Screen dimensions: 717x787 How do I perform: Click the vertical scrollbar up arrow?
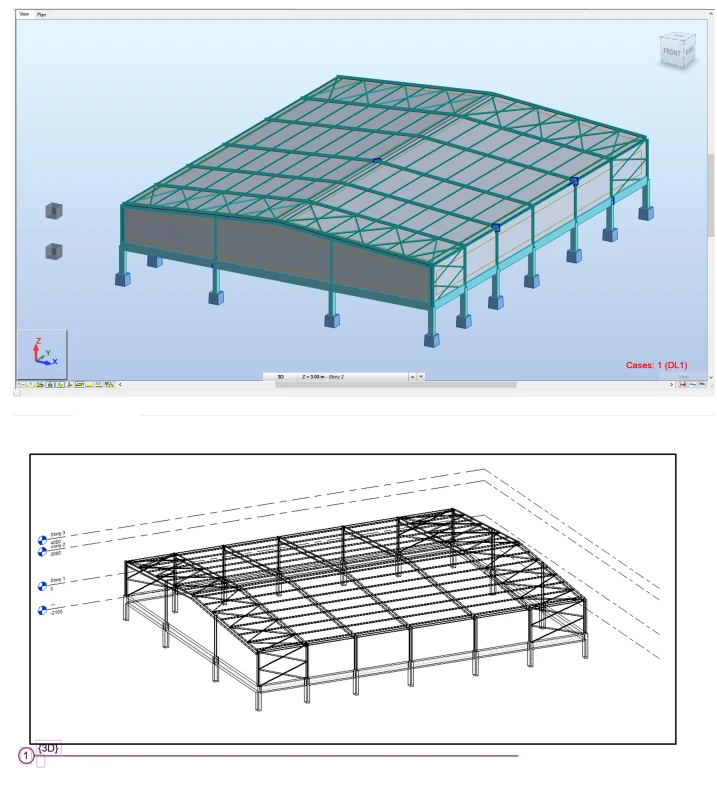(711, 14)
